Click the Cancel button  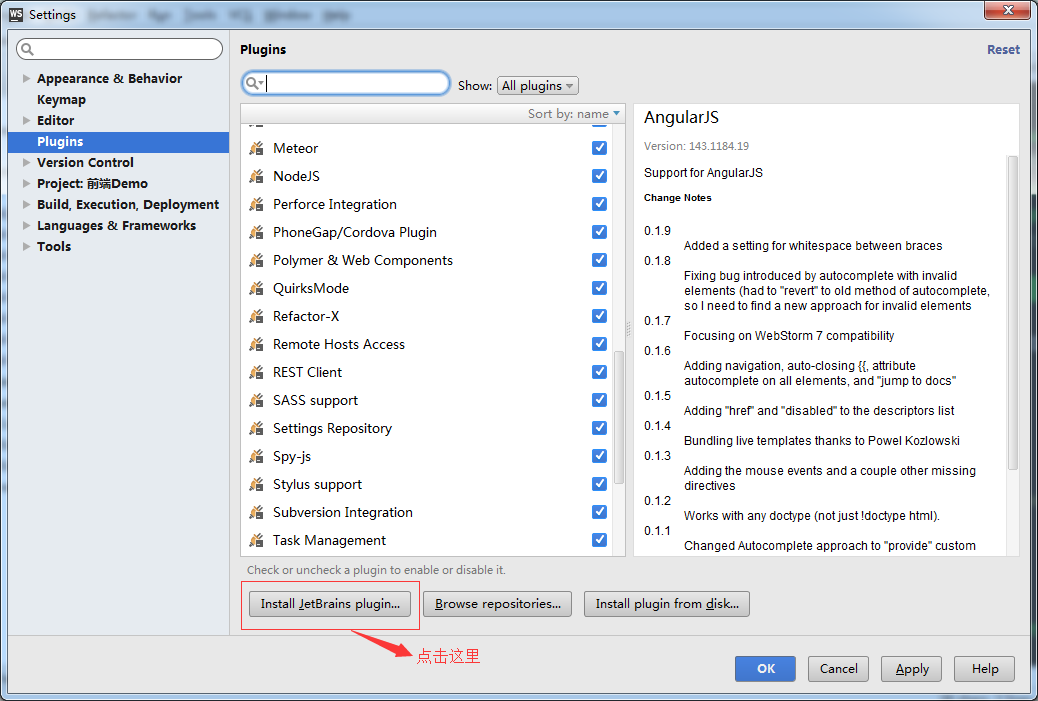pos(838,669)
